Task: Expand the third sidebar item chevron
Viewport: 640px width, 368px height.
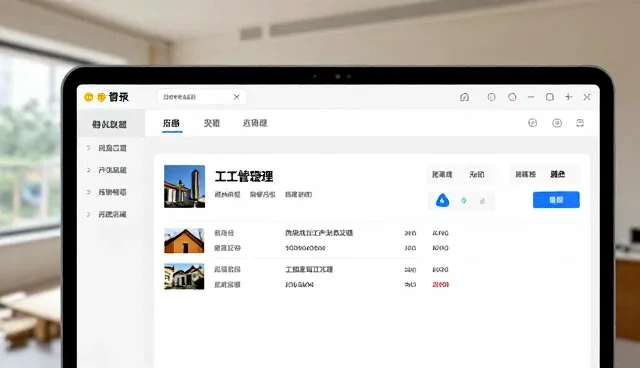Action: click(89, 192)
